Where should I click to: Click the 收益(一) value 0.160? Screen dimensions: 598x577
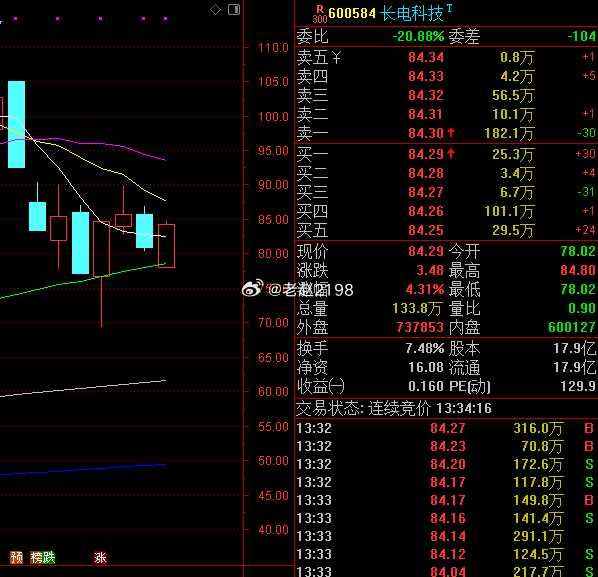[x=426, y=386]
